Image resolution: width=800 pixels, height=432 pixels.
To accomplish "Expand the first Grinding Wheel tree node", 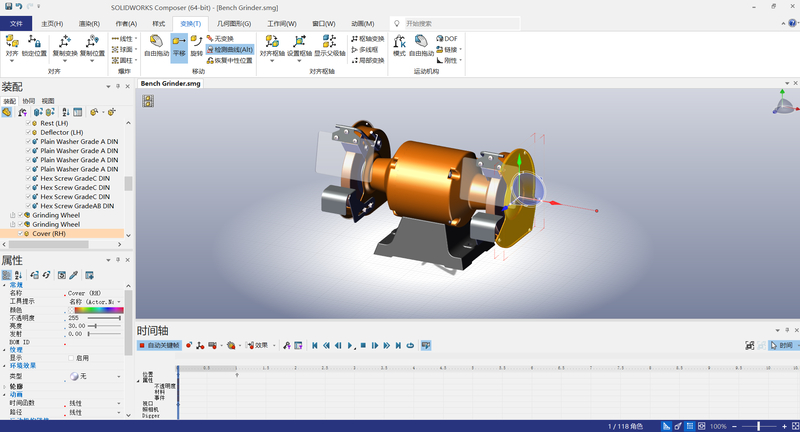I will coord(12,215).
